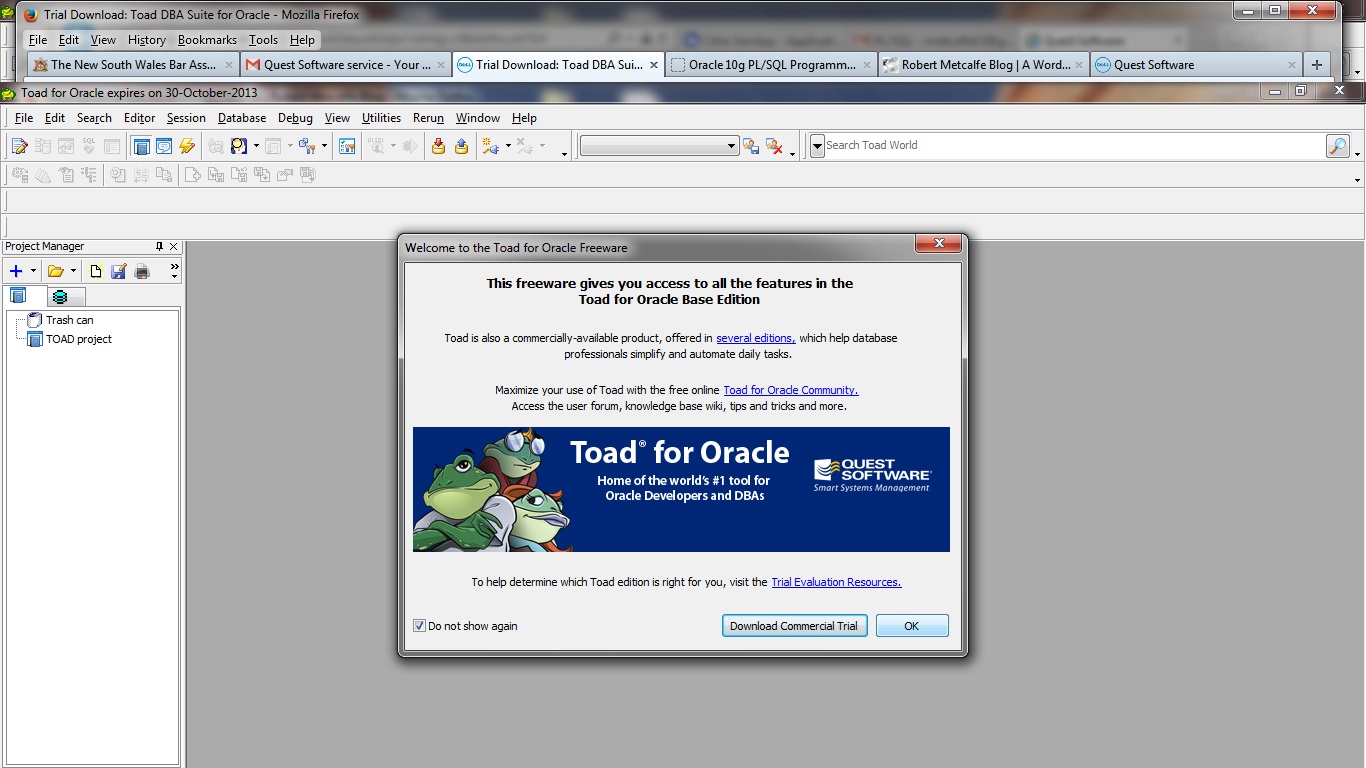This screenshot has height=768, width=1366.
Task: Click the gear-and-save icon in second toolbar row
Action: tap(20, 174)
